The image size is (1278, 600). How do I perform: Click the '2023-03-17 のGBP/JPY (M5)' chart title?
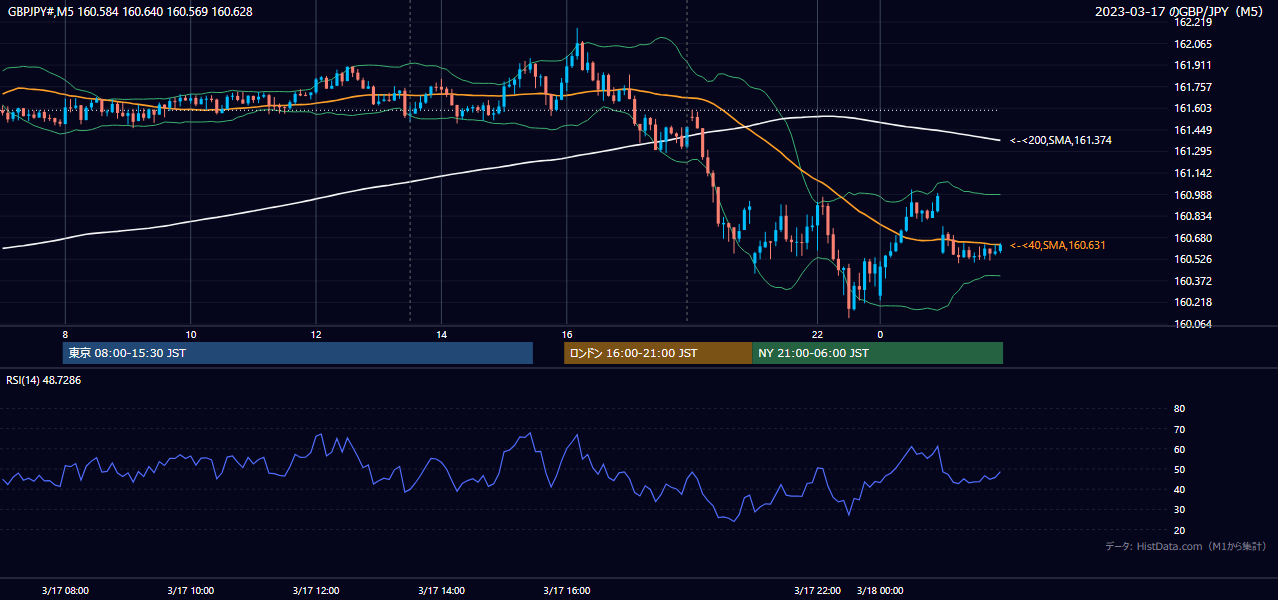pos(1180,12)
